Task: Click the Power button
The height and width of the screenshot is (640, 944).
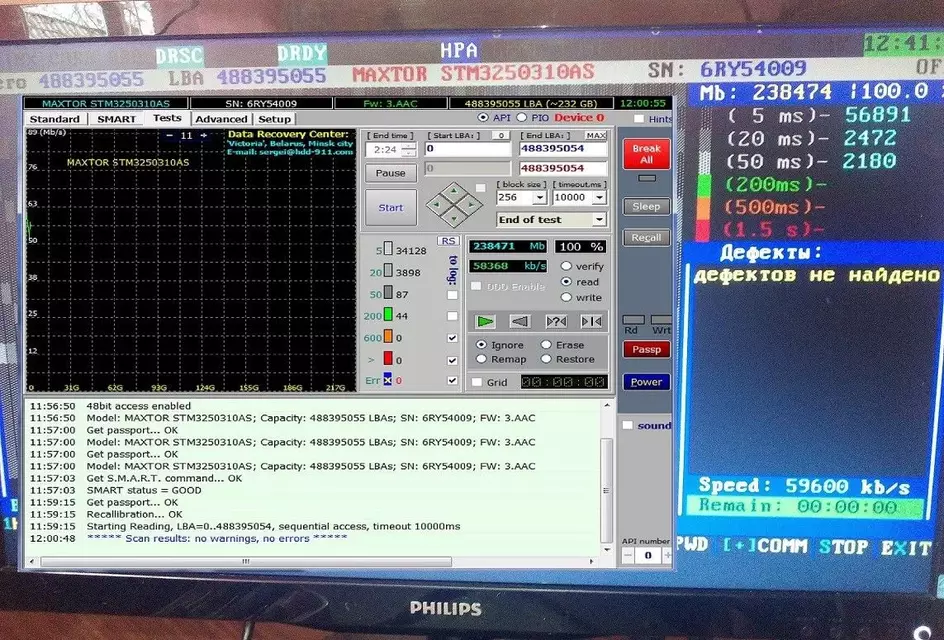Action: pos(647,382)
